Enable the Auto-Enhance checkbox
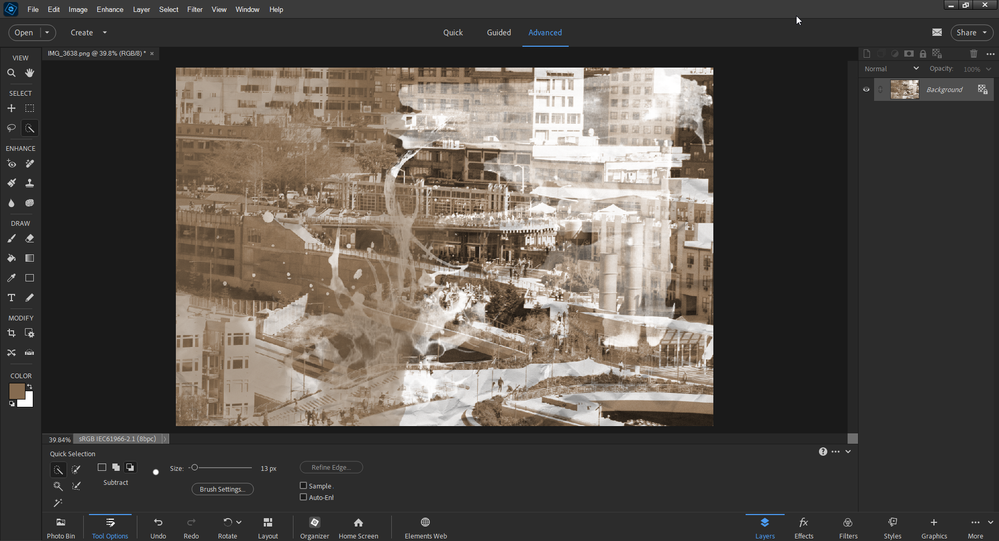The width and height of the screenshot is (999, 541). [303, 497]
